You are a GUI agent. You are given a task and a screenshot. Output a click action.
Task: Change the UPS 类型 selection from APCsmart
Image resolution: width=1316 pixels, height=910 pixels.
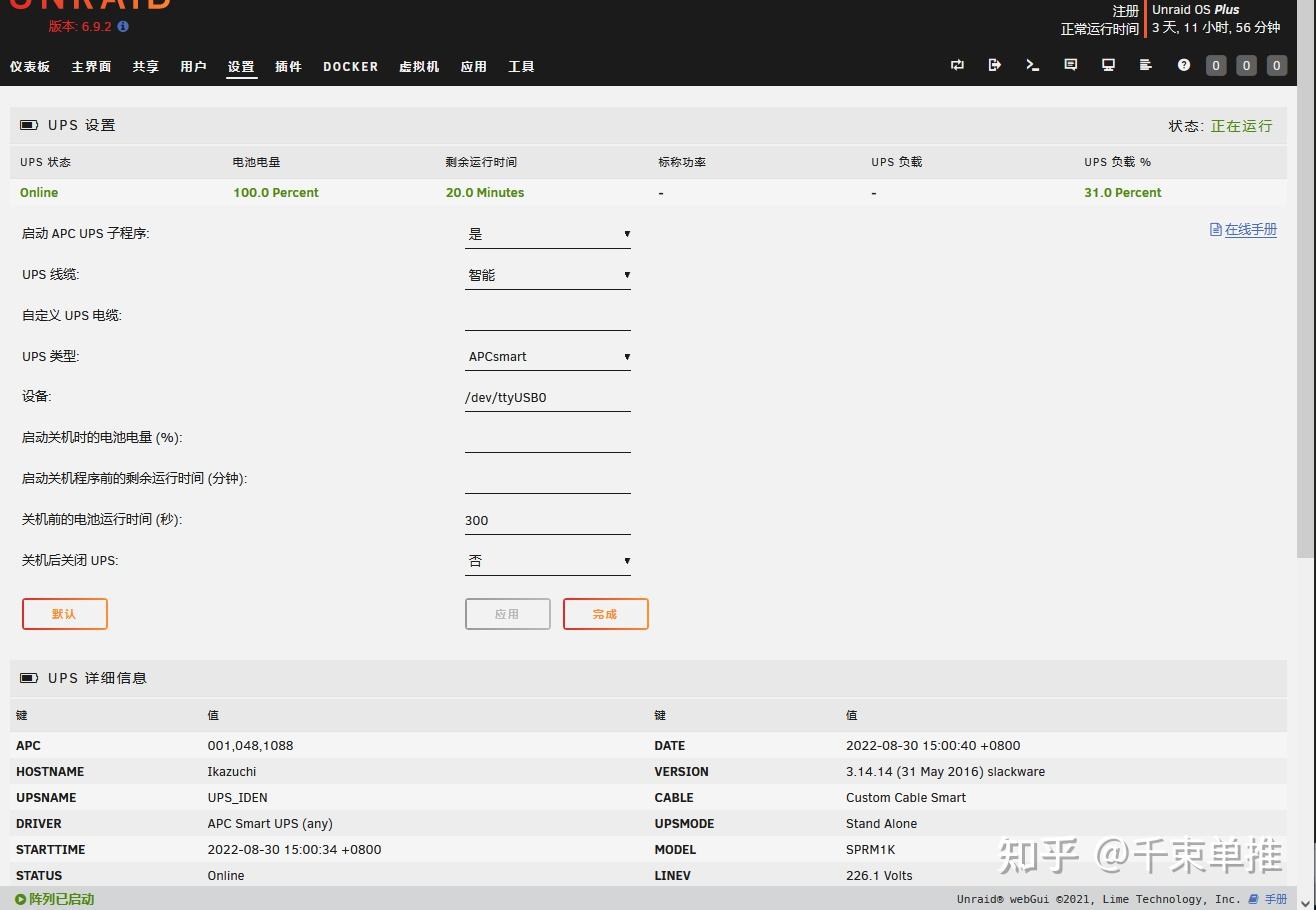pyautogui.click(x=547, y=356)
